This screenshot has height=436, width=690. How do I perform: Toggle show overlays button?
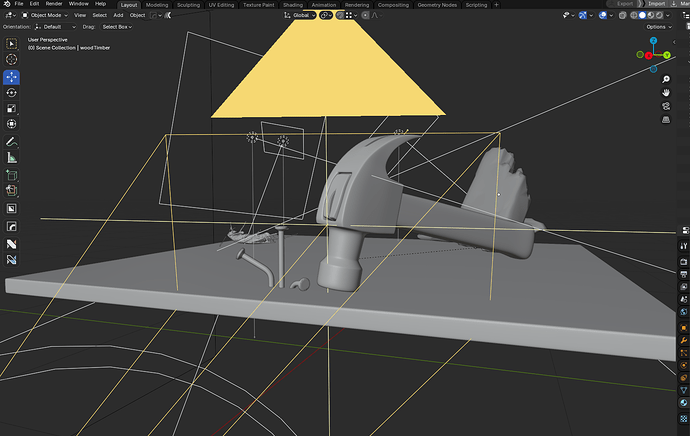603,15
